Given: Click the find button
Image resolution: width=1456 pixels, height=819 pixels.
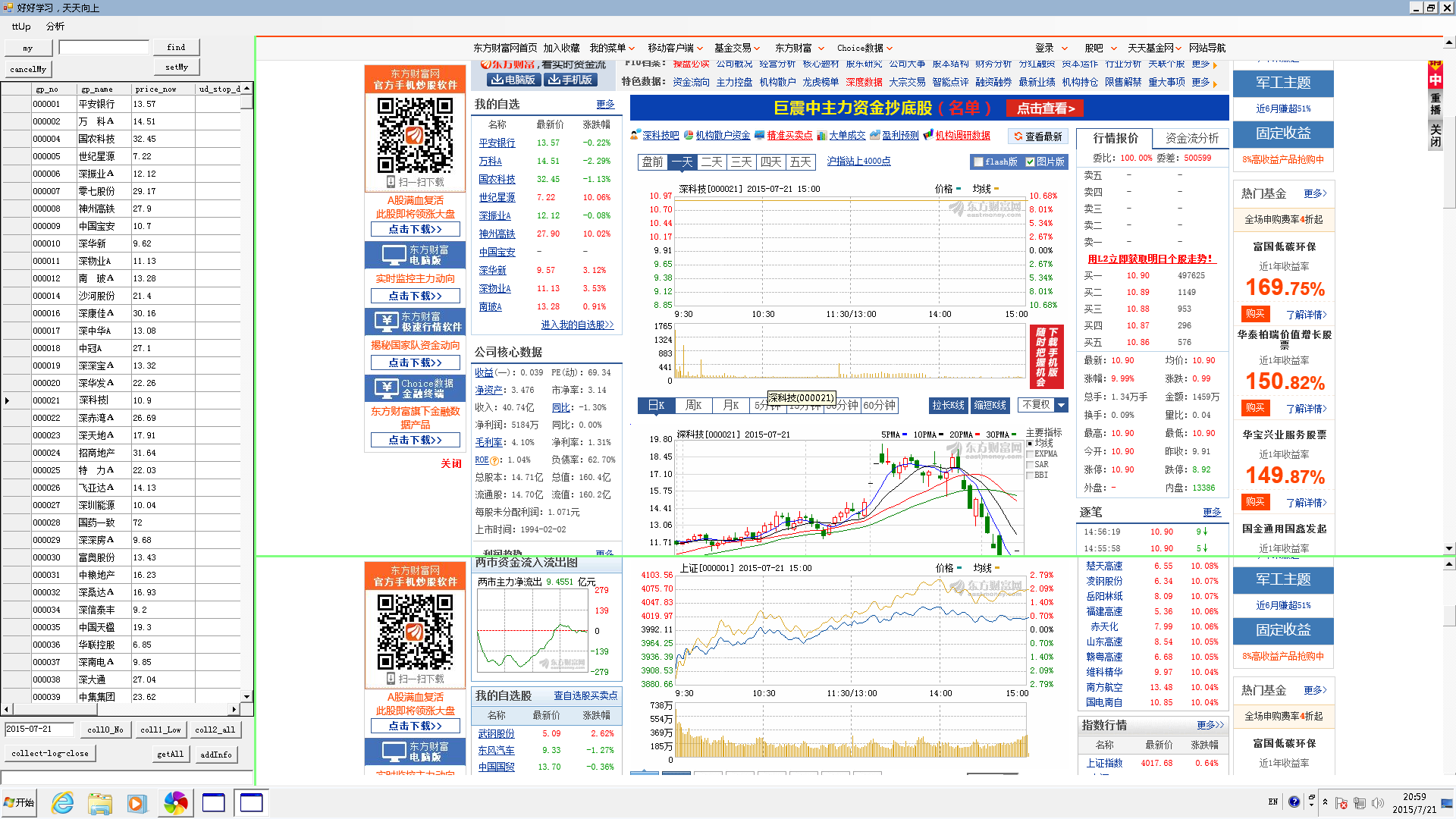Looking at the screenshot, I should [x=176, y=47].
